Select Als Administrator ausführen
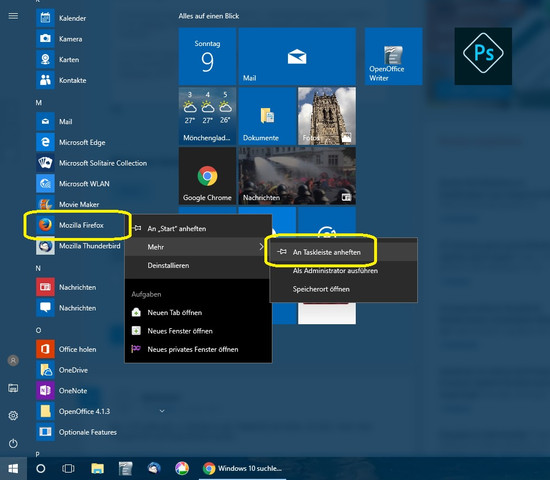Image resolution: width=550 pixels, height=480 pixels. click(343, 271)
